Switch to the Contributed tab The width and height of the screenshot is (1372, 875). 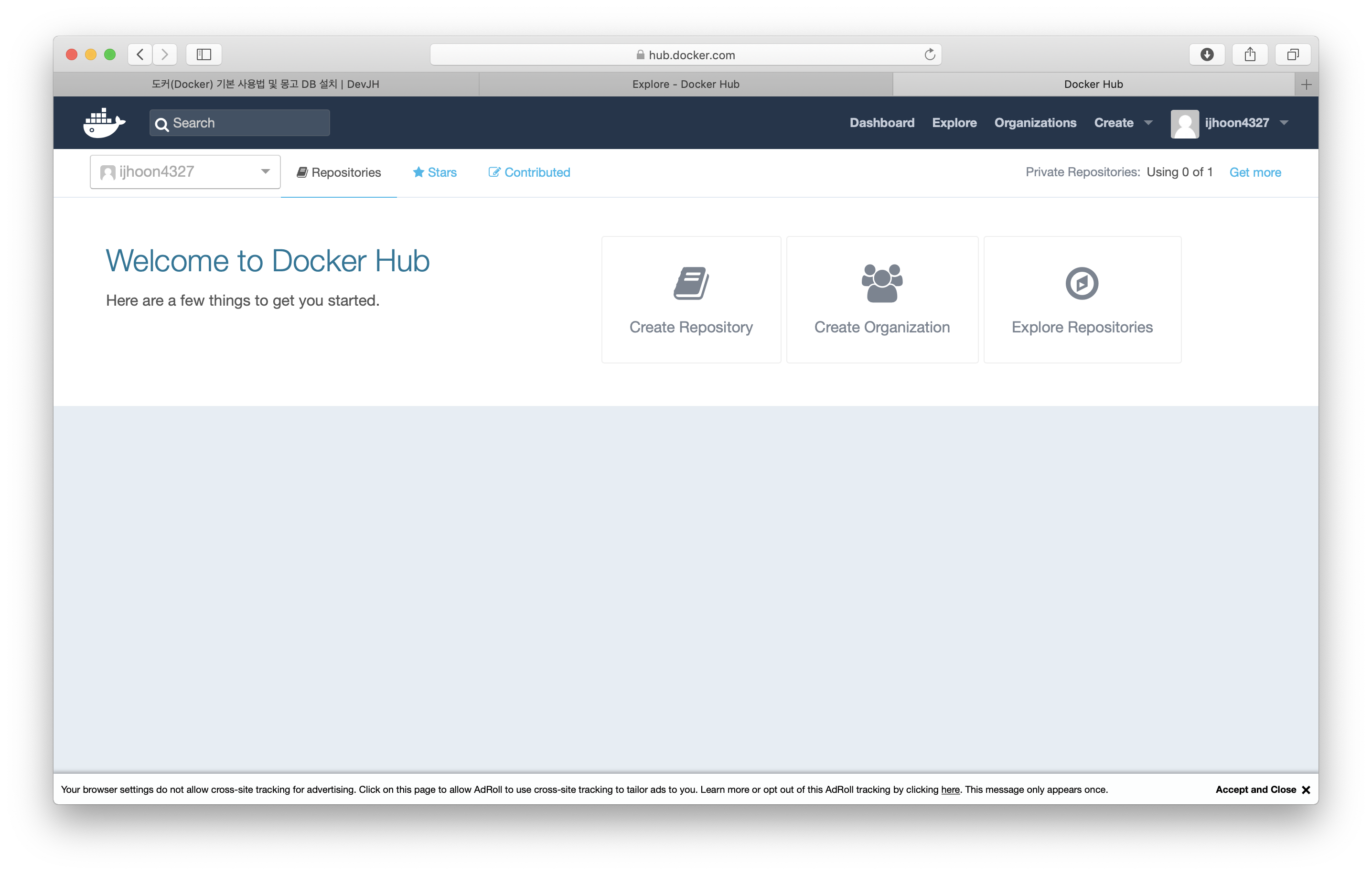coord(529,172)
